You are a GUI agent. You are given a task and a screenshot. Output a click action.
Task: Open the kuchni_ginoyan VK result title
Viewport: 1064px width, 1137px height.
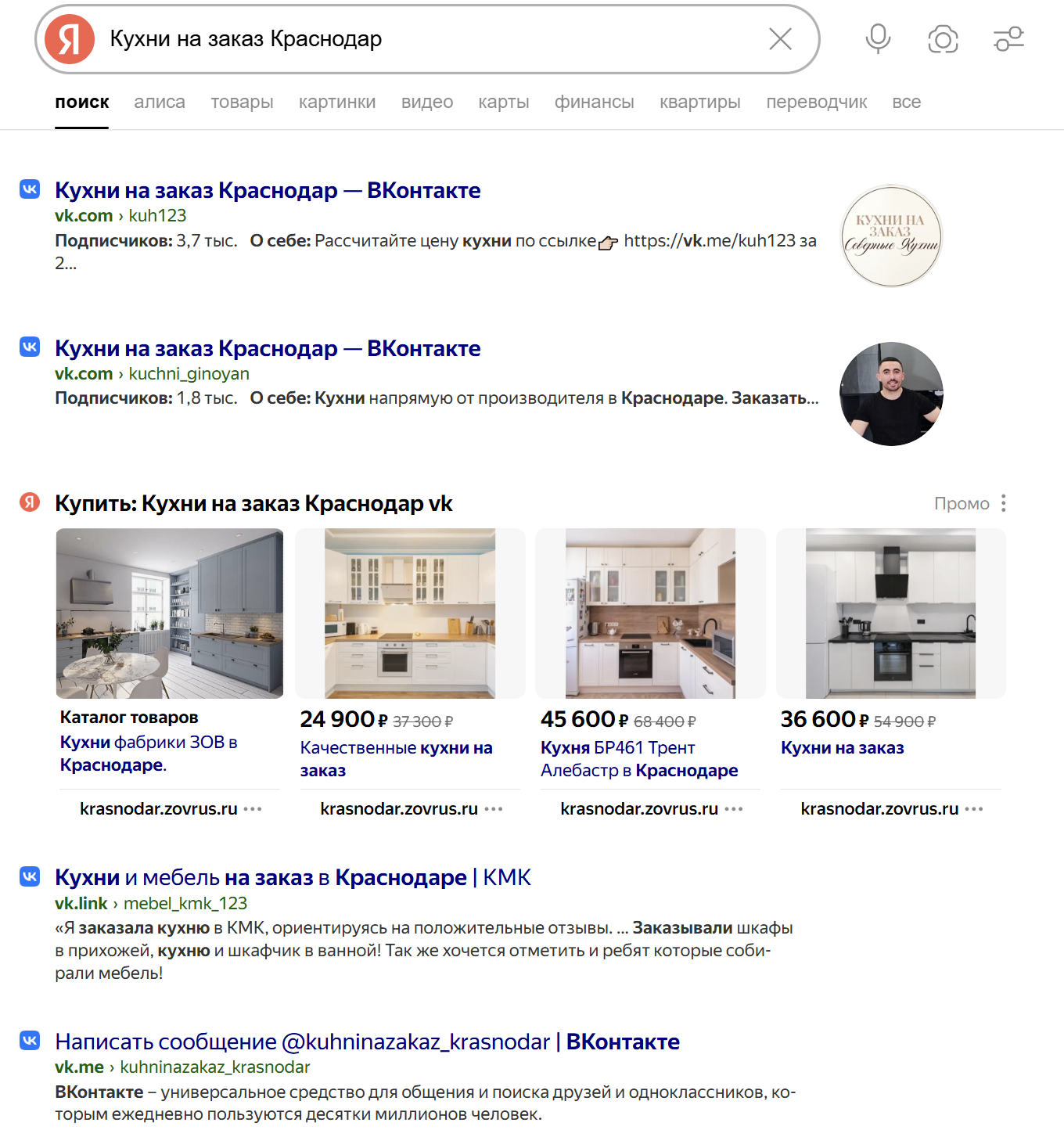pyautogui.click(x=268, y=348)
